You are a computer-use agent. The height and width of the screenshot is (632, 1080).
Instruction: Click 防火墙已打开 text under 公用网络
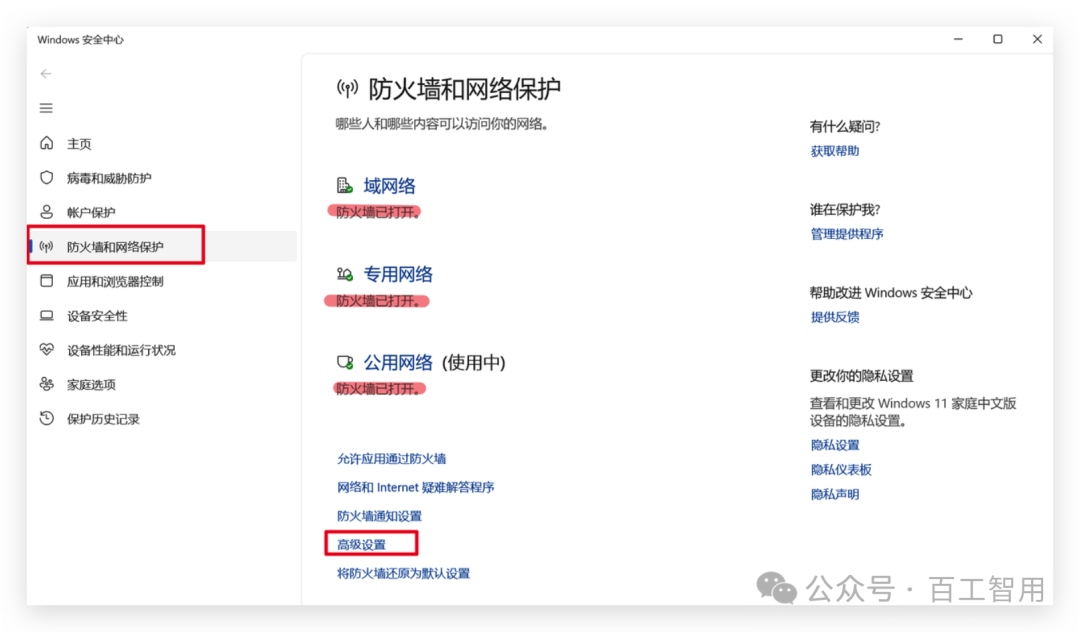377,389
